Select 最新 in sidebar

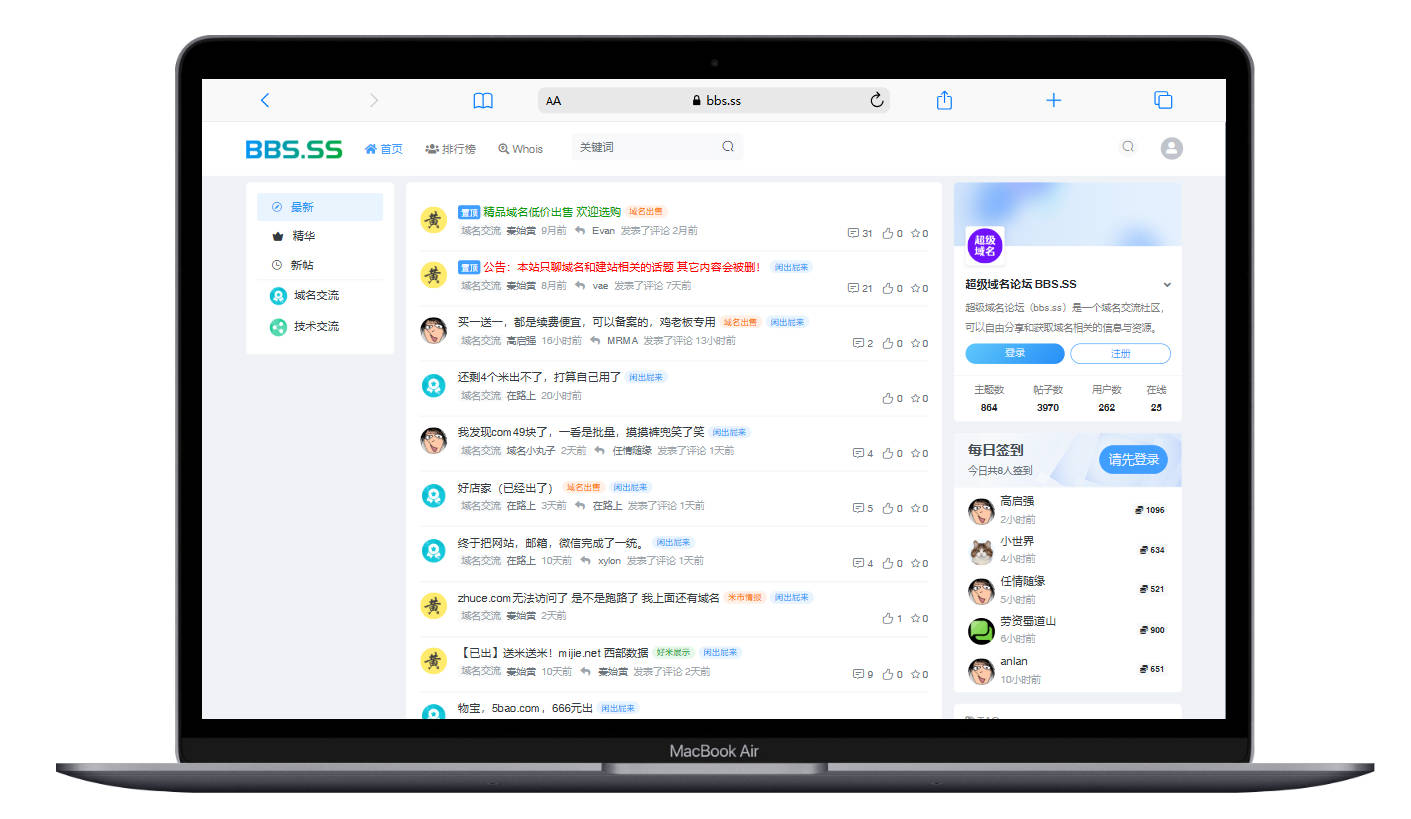tap(320, 207)
